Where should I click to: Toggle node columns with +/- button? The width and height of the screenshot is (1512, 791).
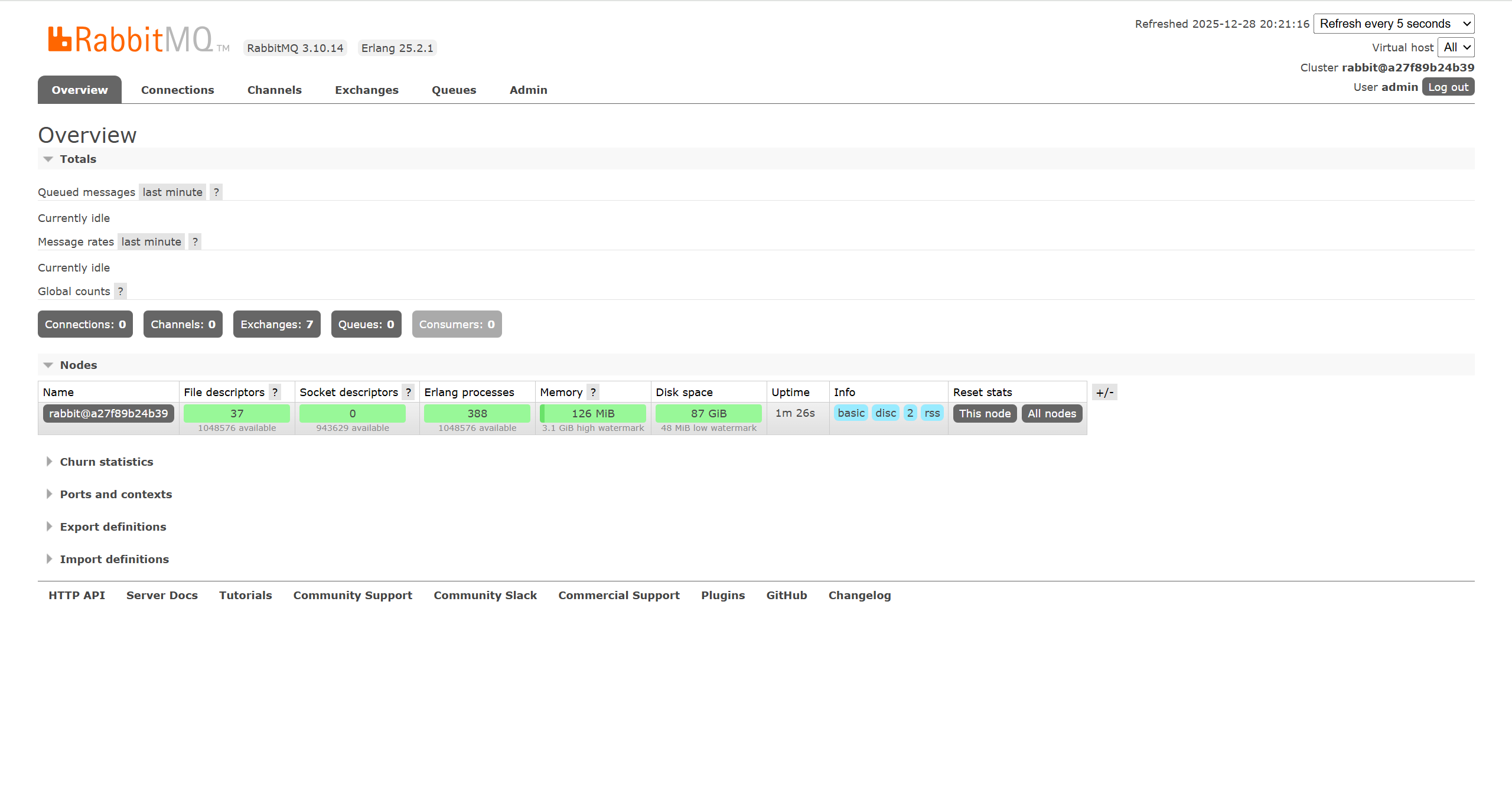pos(1104,392)
